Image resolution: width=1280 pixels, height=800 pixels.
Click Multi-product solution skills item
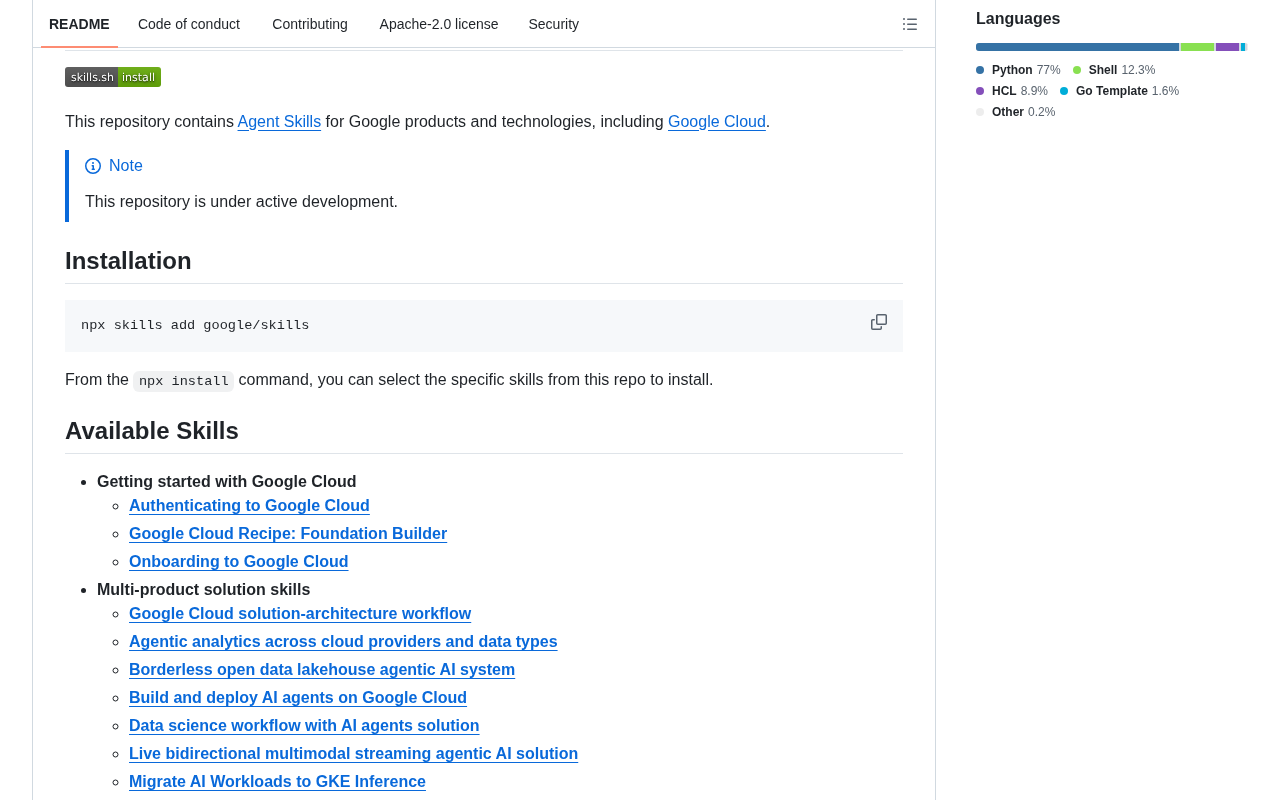coord(204,590)
